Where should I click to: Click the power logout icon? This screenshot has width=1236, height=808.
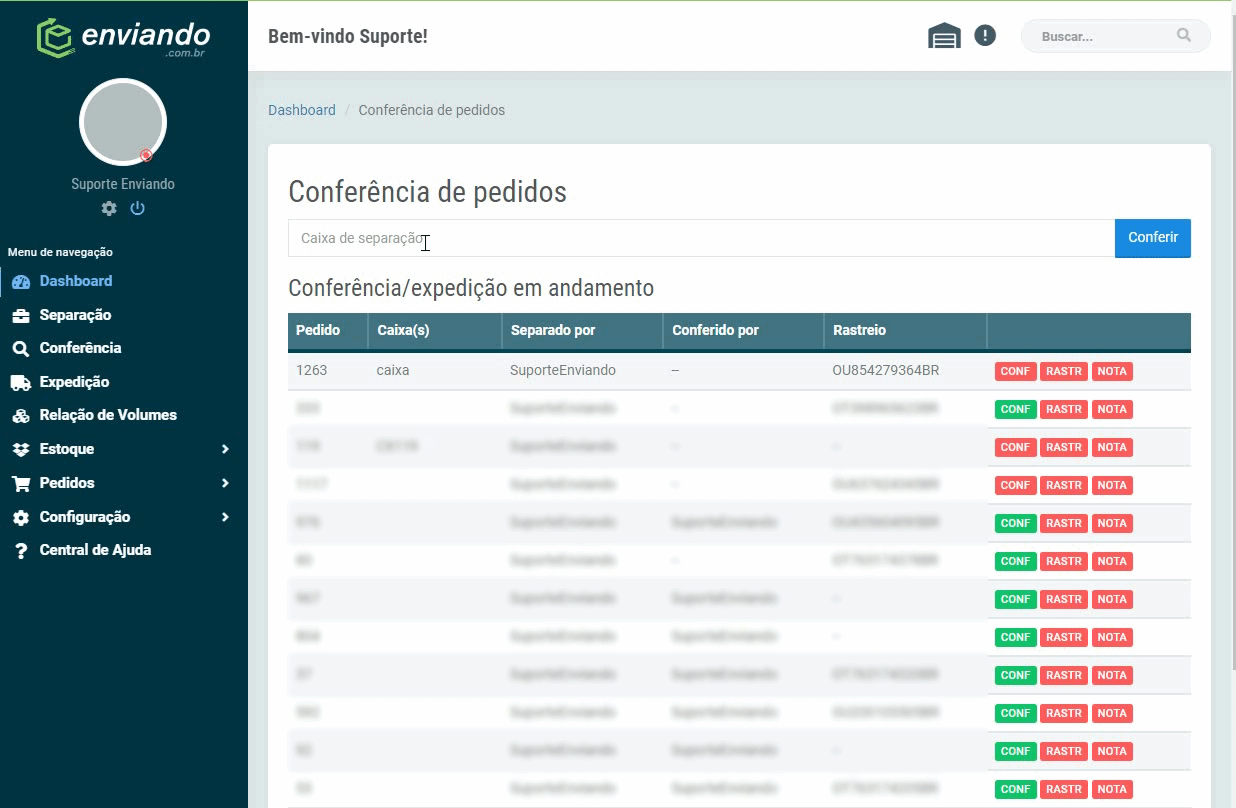(x=138, y=208)
